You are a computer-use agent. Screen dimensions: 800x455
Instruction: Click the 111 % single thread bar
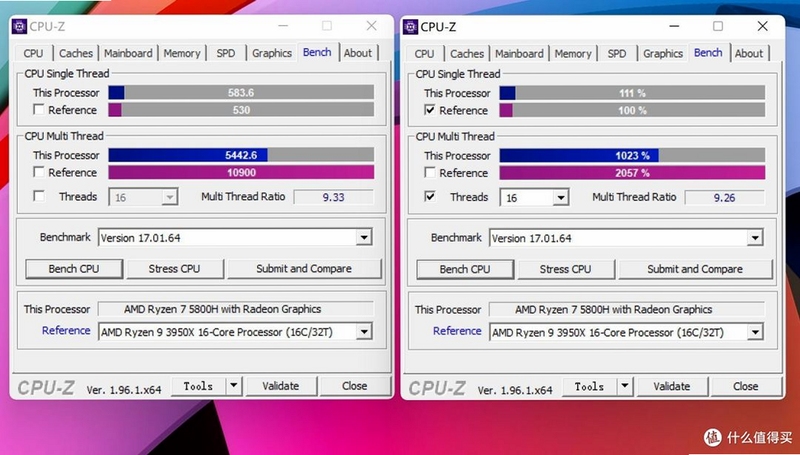coord(632,93)
